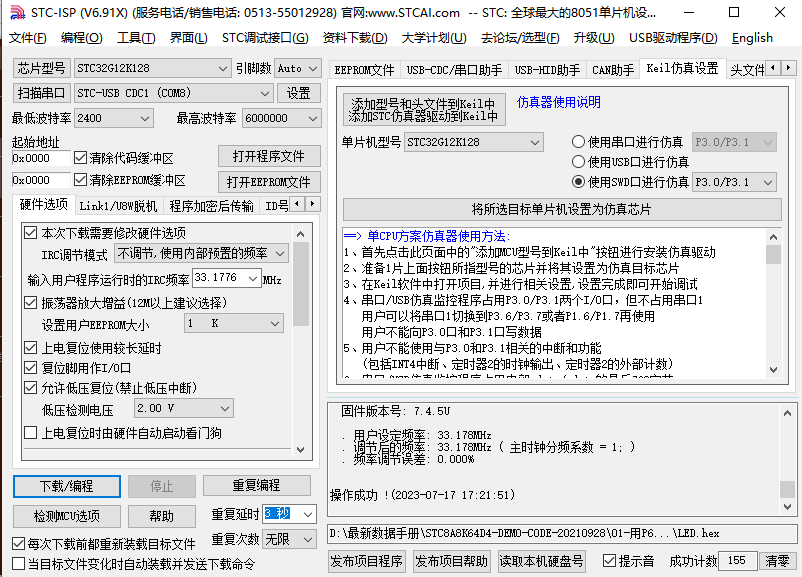The width and height of the screenshot is (802, 577).
Task: Click down arrow of hardware options scrollbar
Action: [x=301, y=450]
